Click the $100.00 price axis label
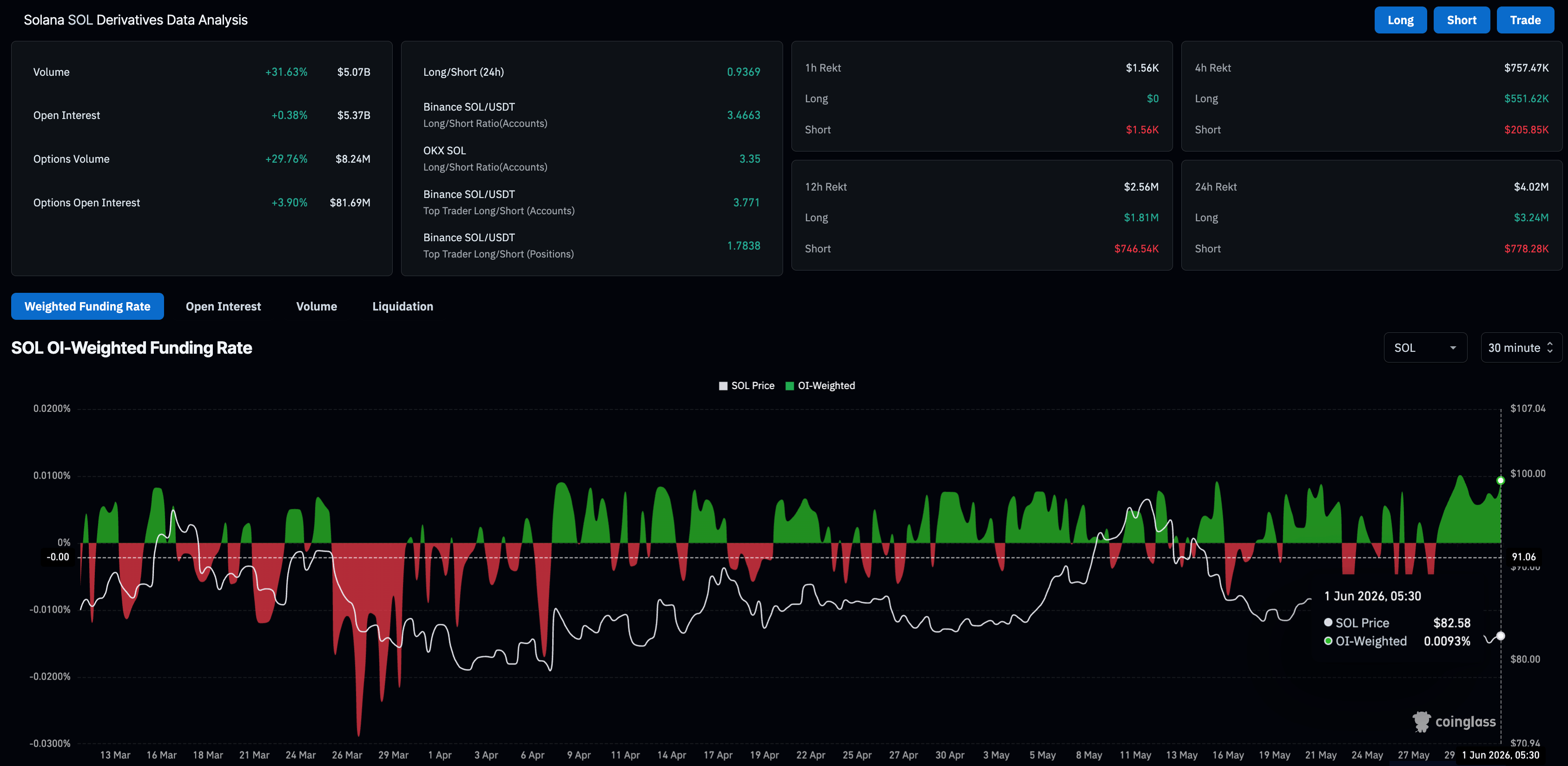 [x=1528, y=474]
